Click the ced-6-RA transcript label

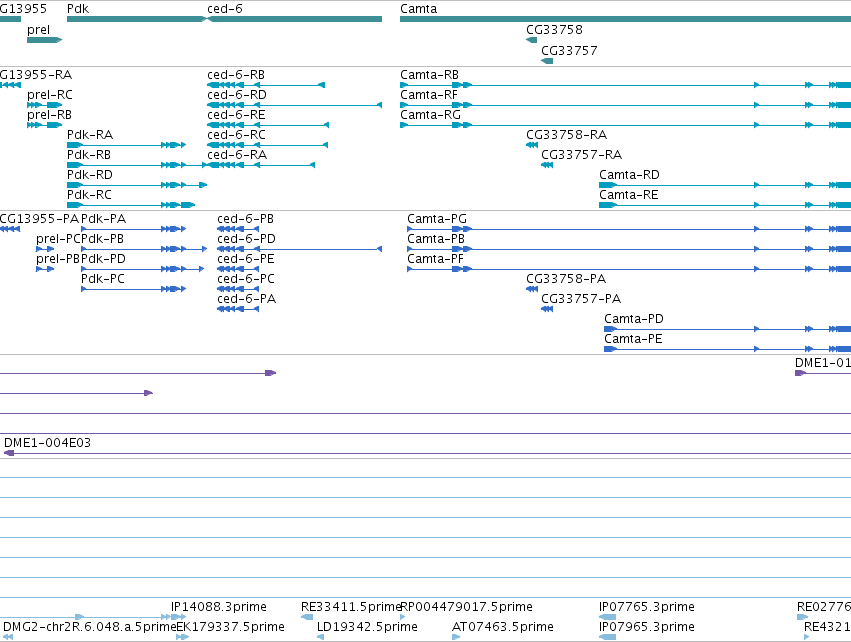[x=237, y=155]
